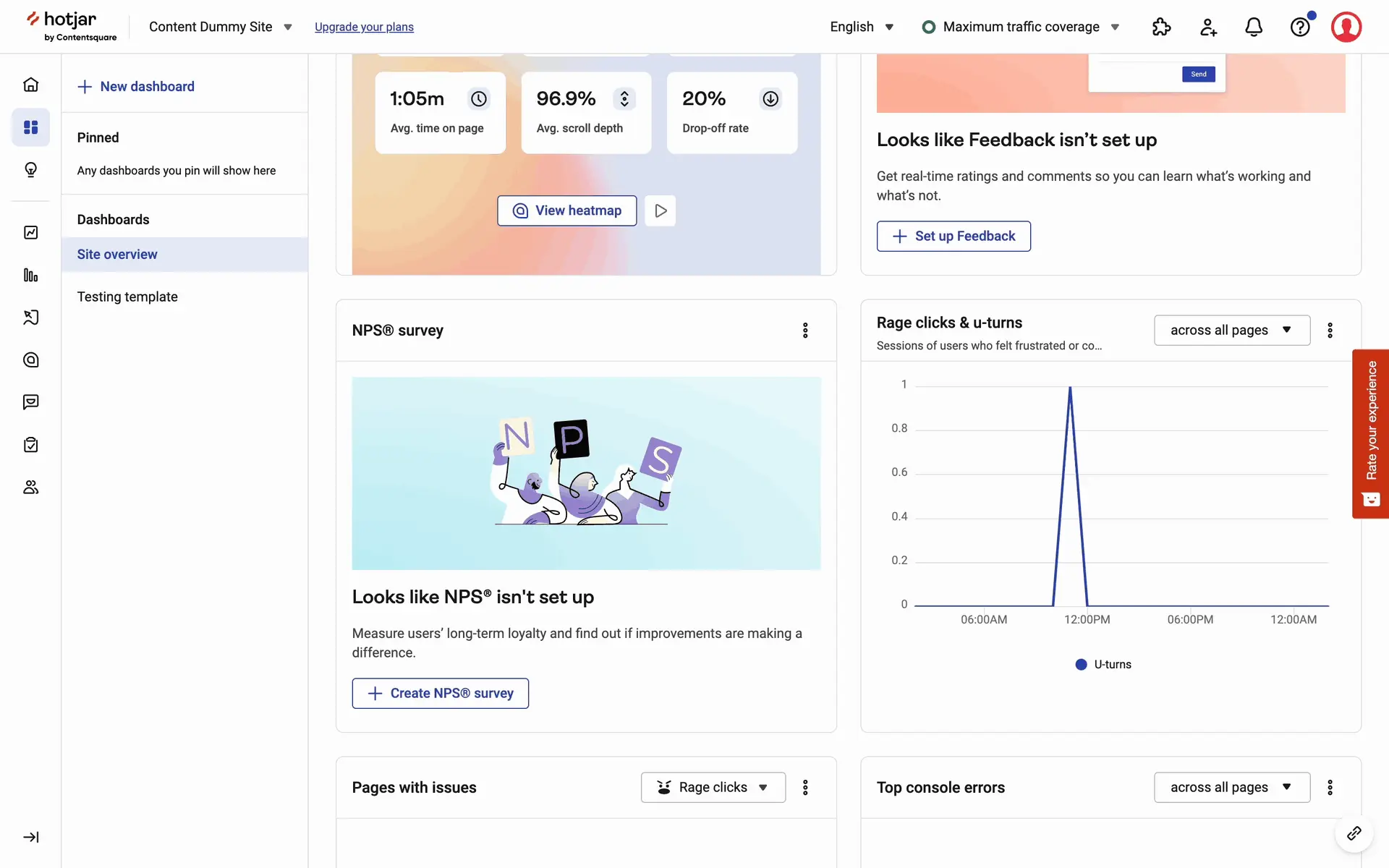The width and height of the screenshot is (1389, 868).
Task: Open the Surveys clipboard sidebar icon
Action: [x=30, y=445]
